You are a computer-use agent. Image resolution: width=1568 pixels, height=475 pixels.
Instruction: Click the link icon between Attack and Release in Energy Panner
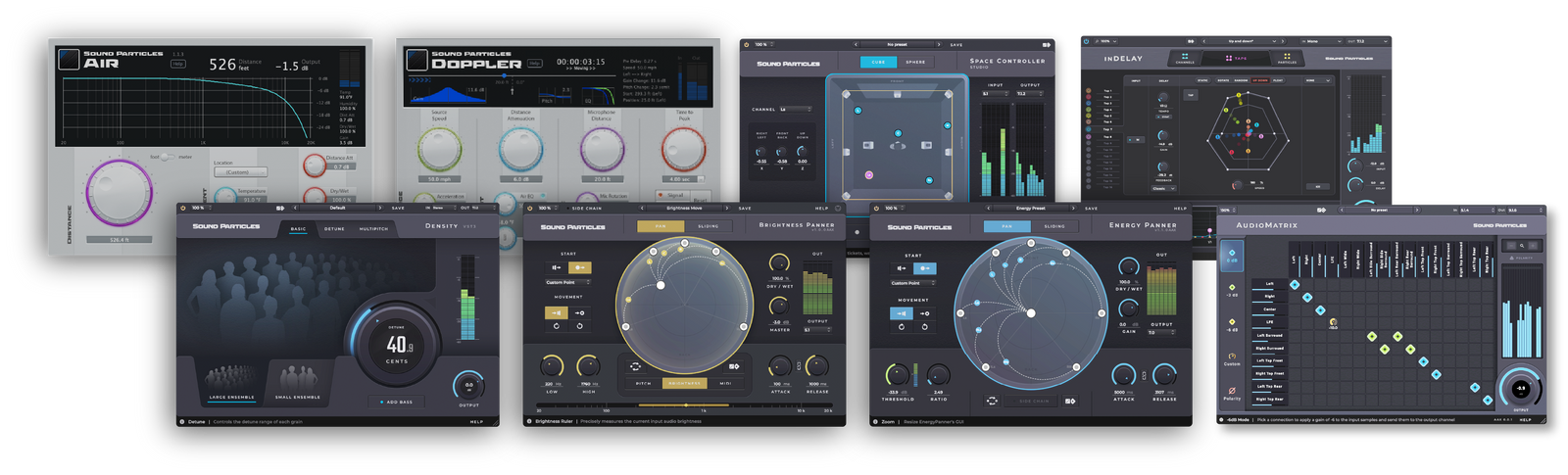tap(1144, 375)
